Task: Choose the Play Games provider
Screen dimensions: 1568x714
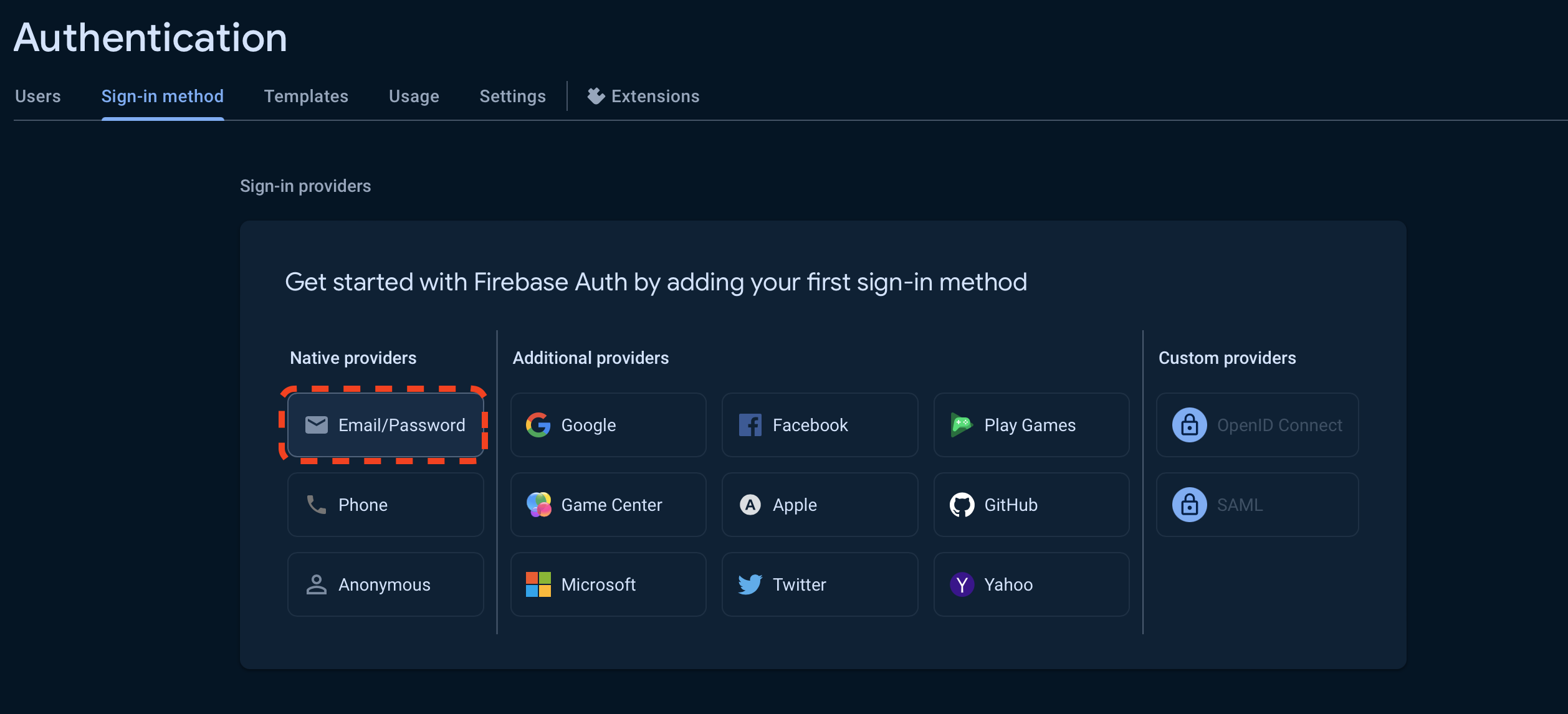Action: pos(1031,425)
